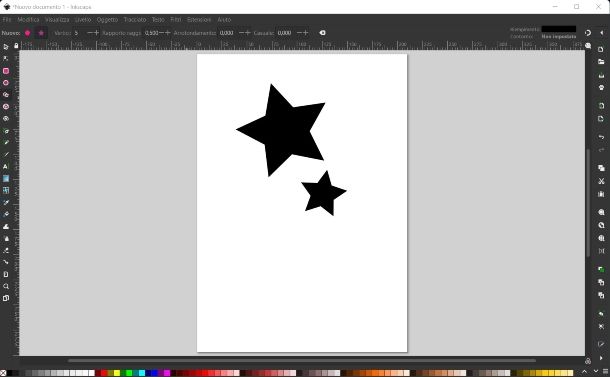Image resolution: width=610 pixels, height=377 pixels.
Task: Select the Tweak tool
Action: (6, 226)
